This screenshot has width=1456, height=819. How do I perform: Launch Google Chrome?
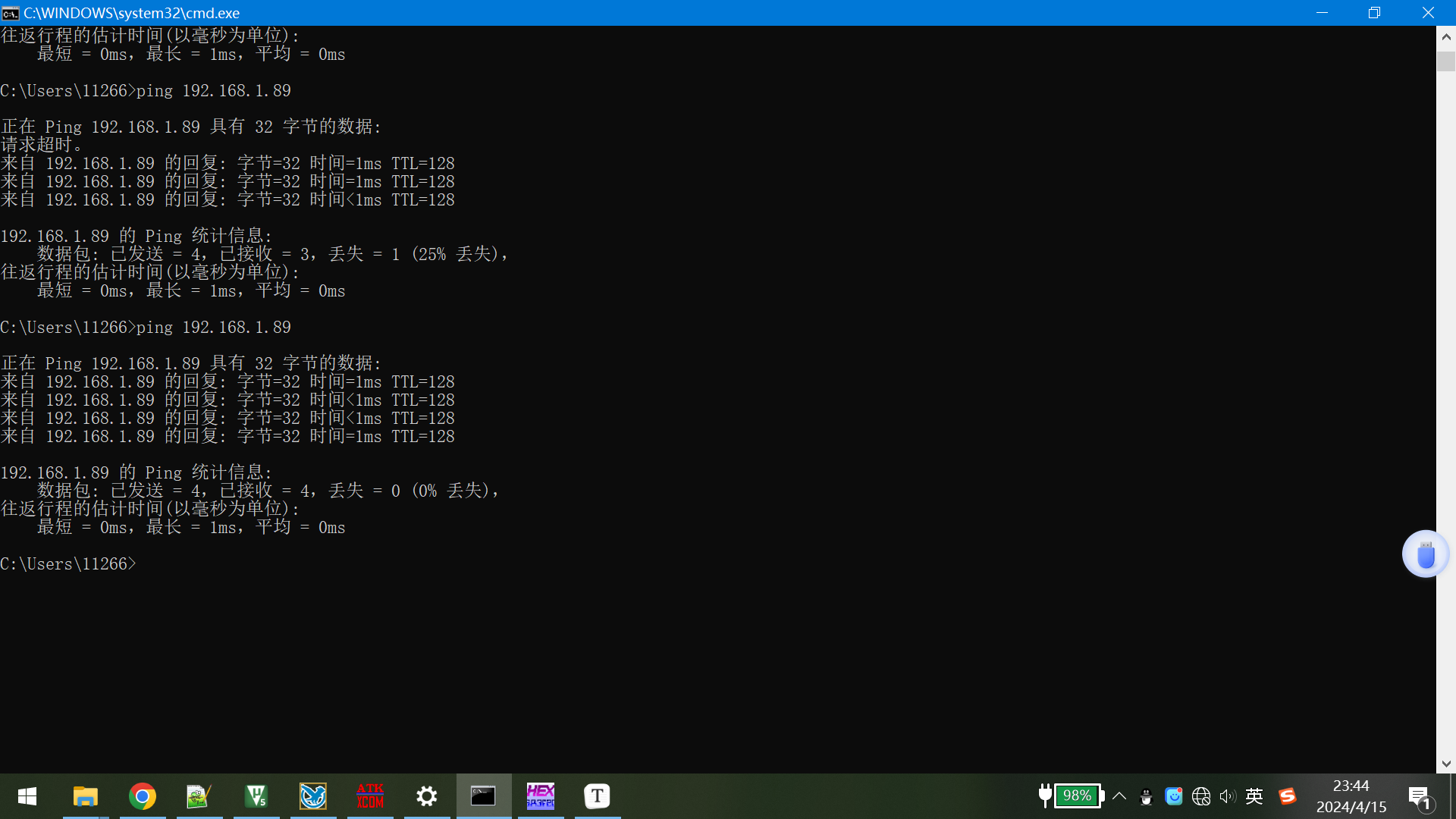[143, 796]
